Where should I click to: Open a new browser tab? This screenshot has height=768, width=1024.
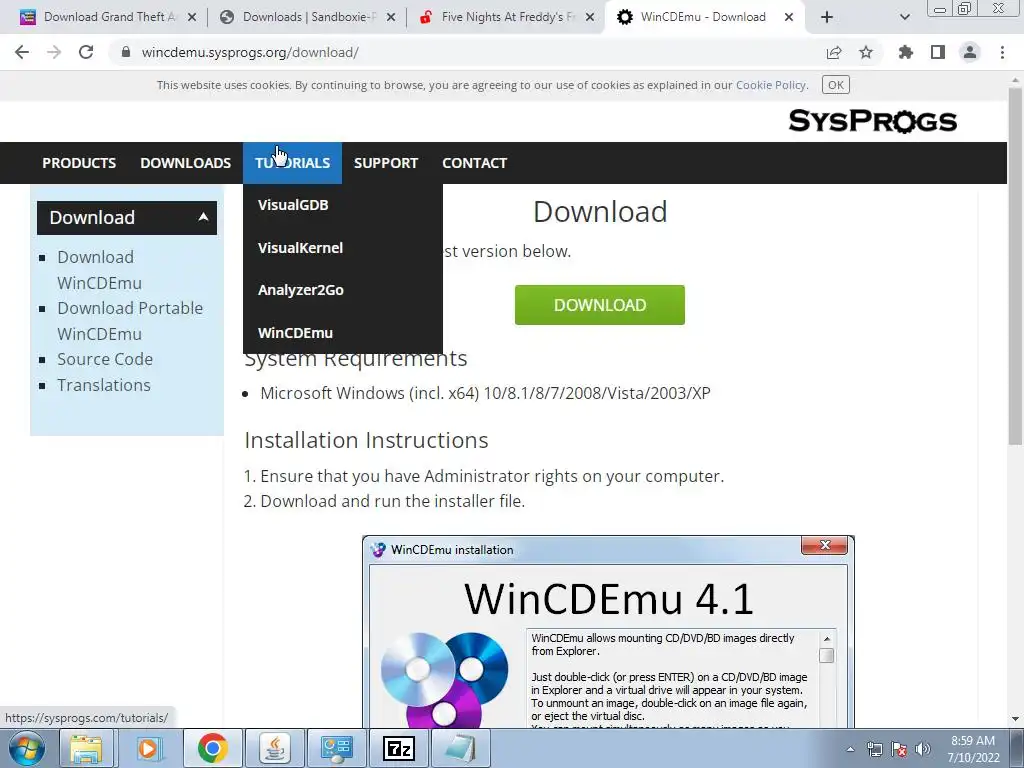pos(827,17)
